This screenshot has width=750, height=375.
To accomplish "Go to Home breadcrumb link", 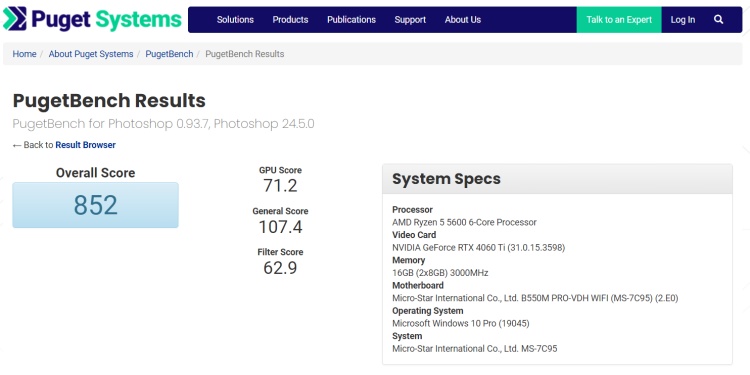I will [24, 54].
